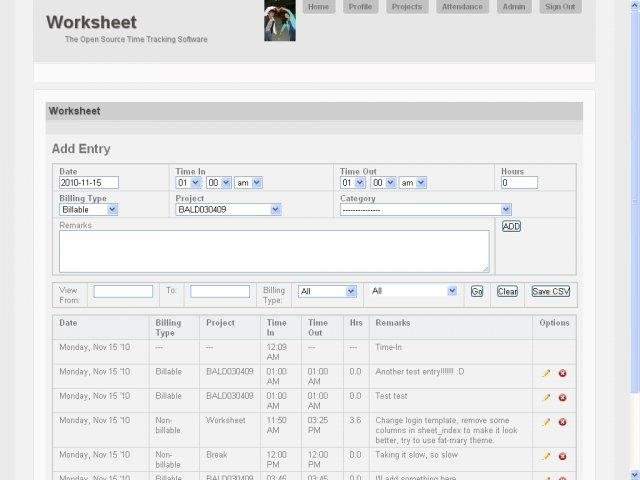Open the Time In minutes dropdown

click(219, 183)
